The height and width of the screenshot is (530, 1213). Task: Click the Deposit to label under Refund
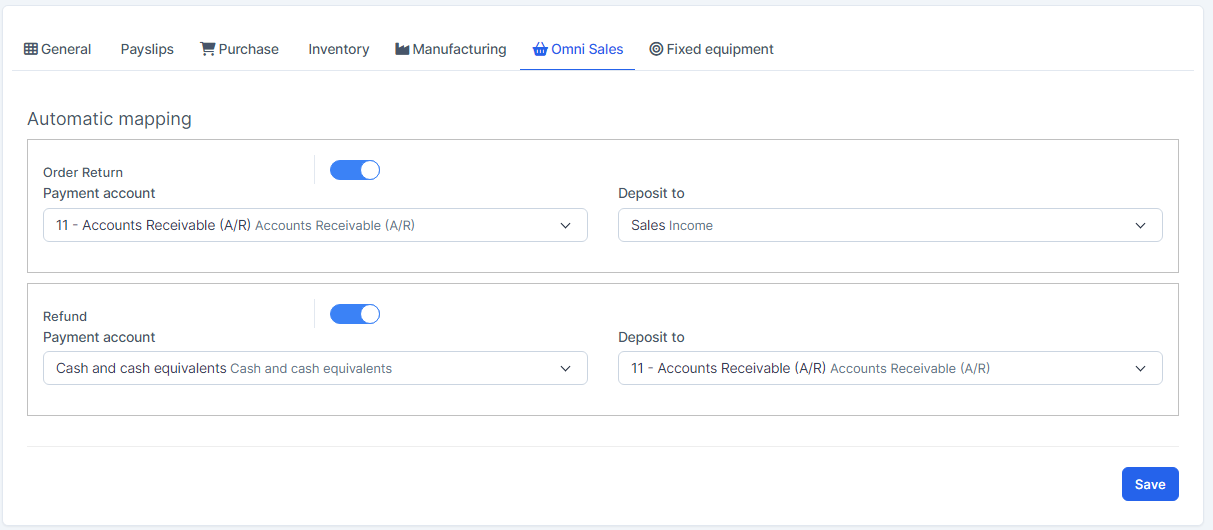pos(651,337)
